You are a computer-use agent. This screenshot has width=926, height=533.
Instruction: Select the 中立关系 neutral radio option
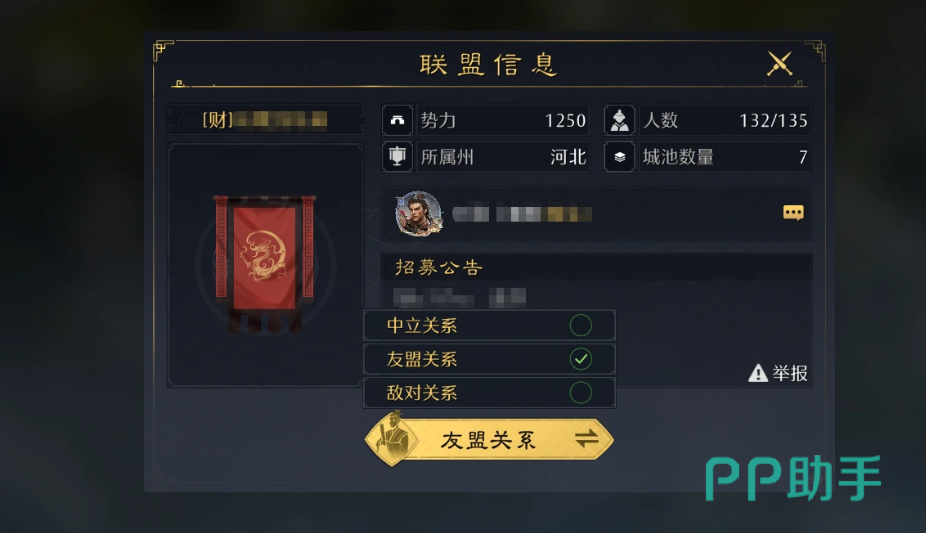(581, 325)
